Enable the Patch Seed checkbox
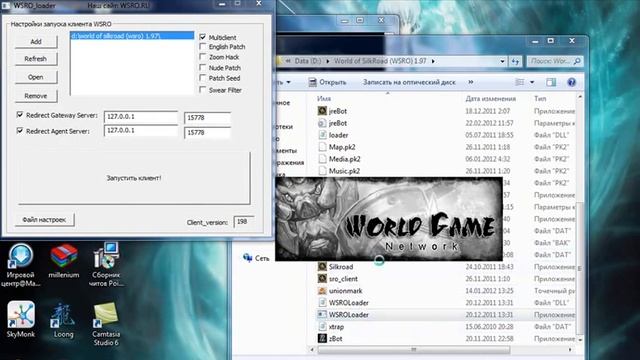 tap(202, 78)
